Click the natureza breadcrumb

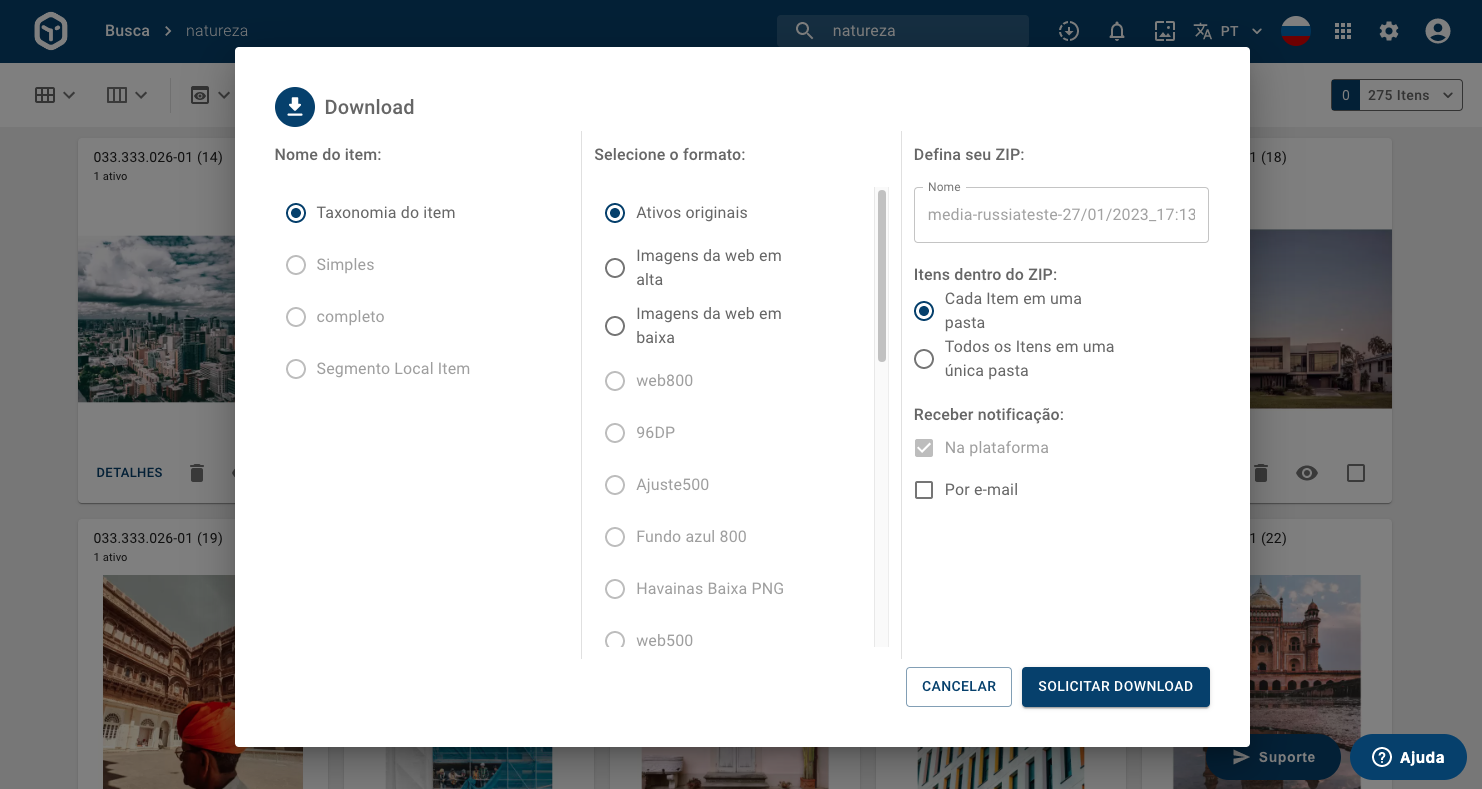pyautogui.click(x=217, y=31)
